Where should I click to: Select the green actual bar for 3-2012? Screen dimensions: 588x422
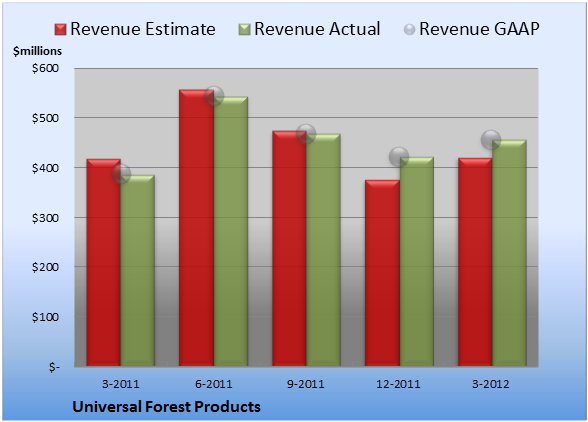coord(509,253)
